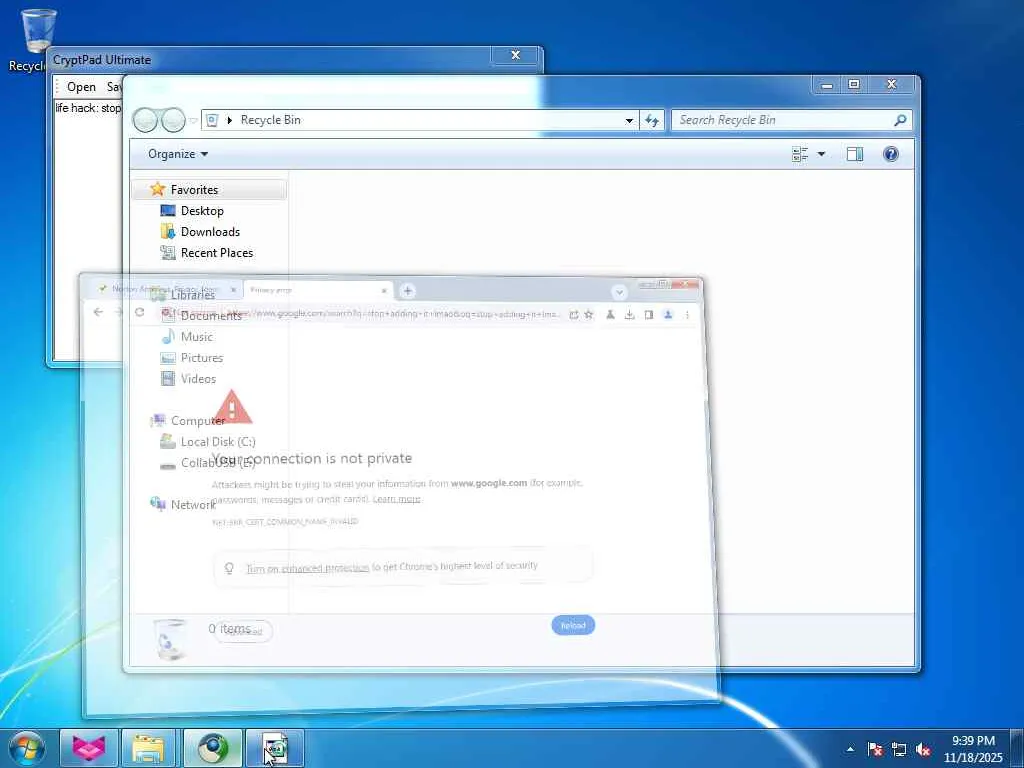Open the Action Center flag icon
This screenshot has height=768, width=1024.
click(874, 749)
